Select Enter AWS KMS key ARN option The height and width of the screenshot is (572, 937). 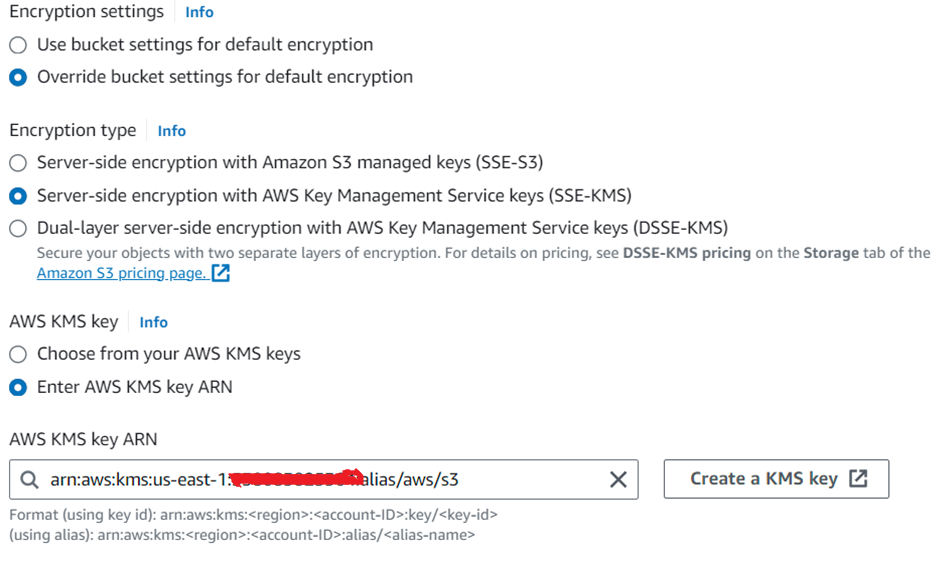(18, 387)
